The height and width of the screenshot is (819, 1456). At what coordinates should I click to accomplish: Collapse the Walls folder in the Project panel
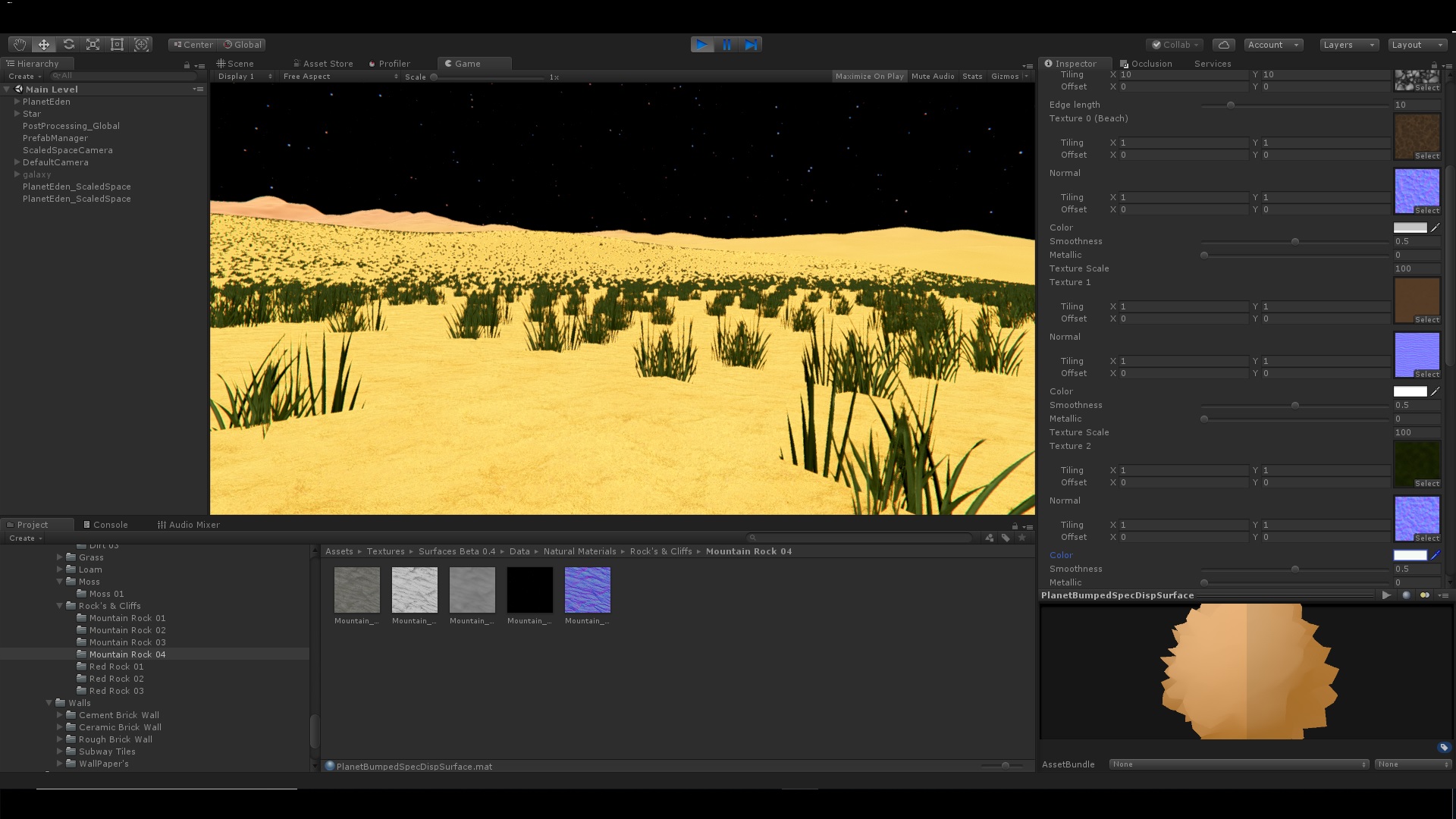click(49, 703)
